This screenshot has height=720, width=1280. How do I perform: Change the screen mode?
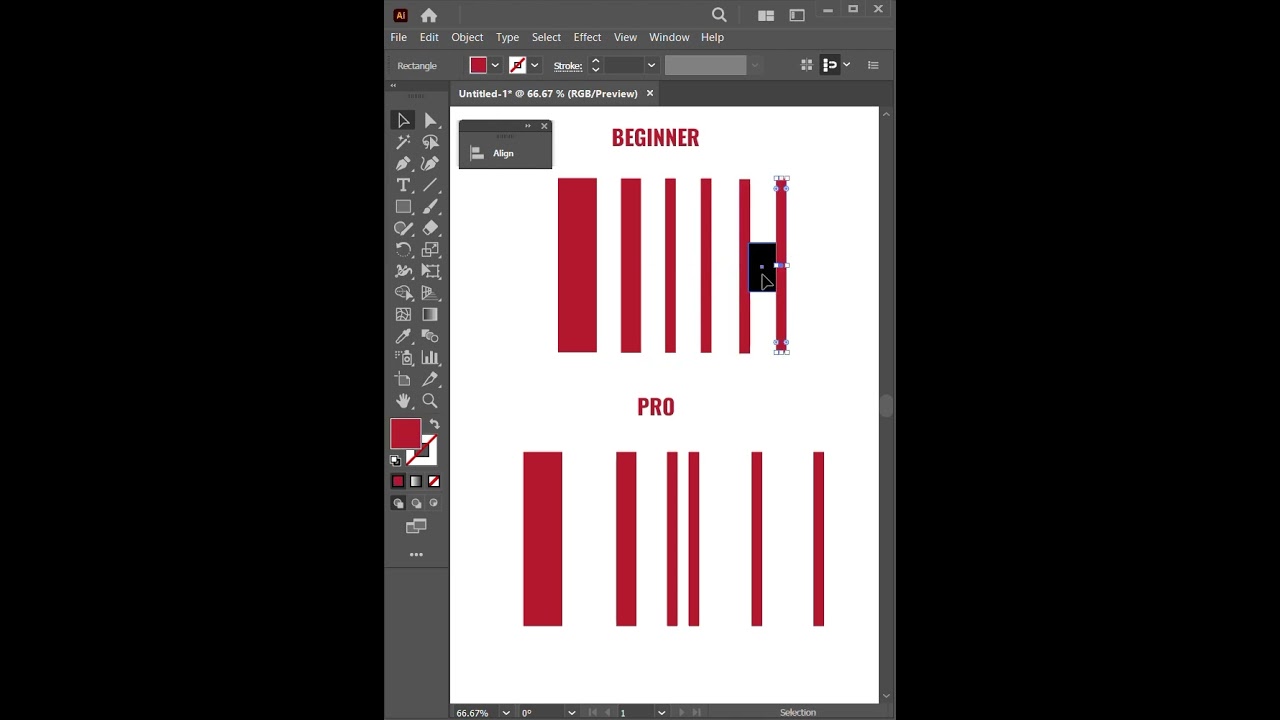[x=416, y=526]
